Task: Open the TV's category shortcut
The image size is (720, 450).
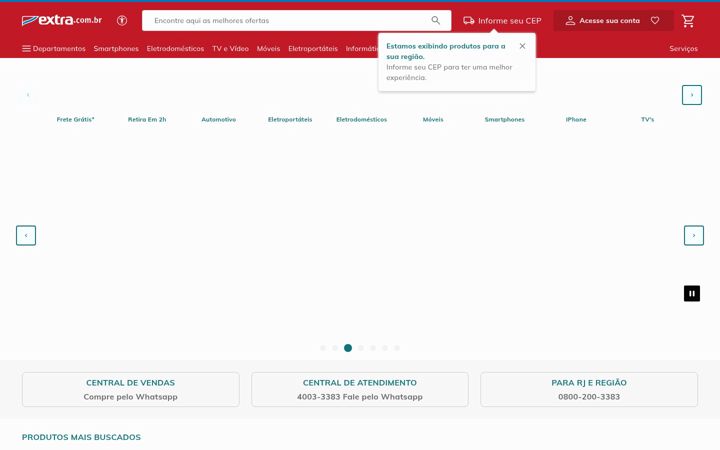Action: pyautogui.click(x=647, y=119)
